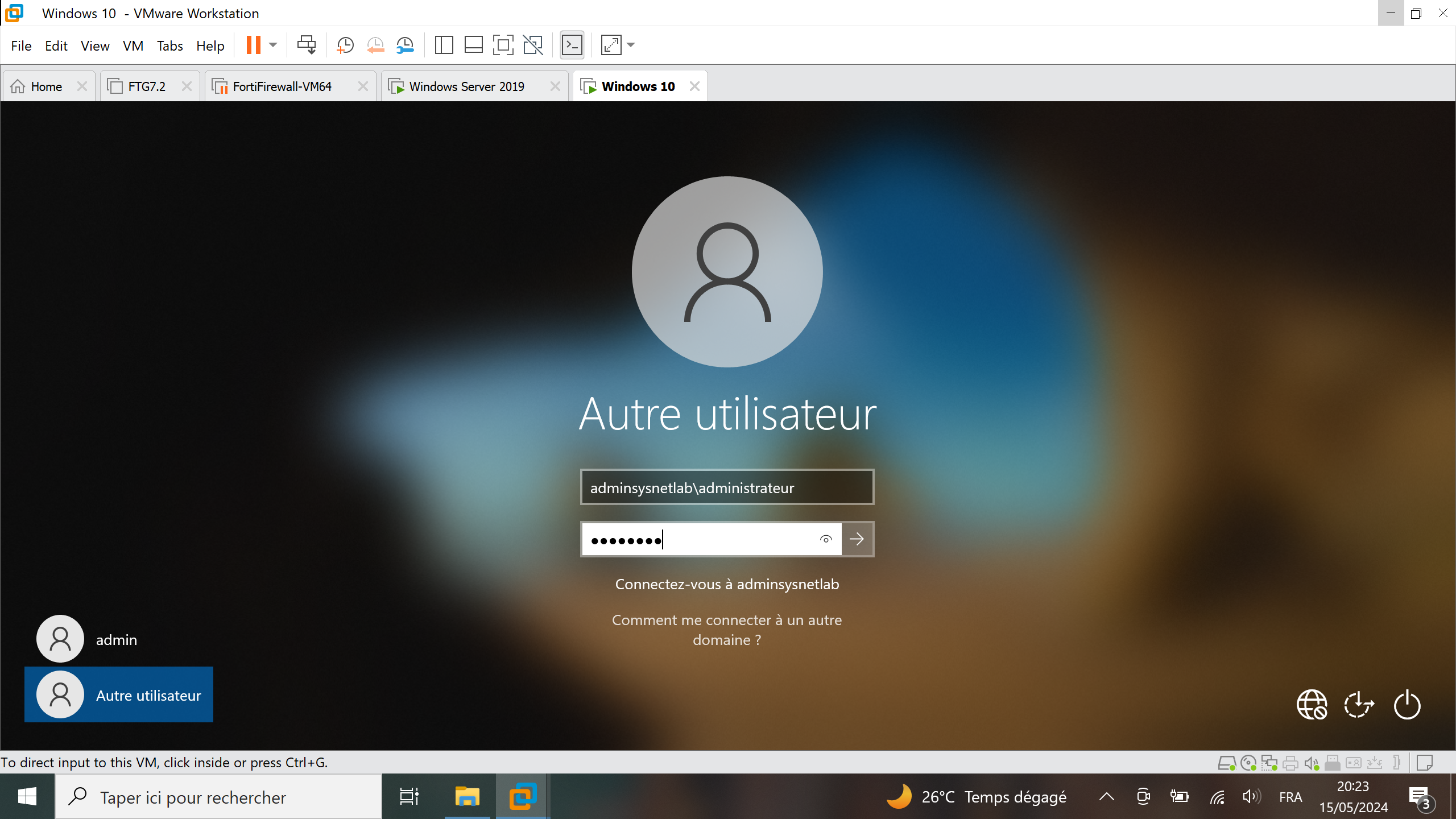Click the Meet Now tray icon
This screenshot has height=819, width=1456.
(1143, 797)
